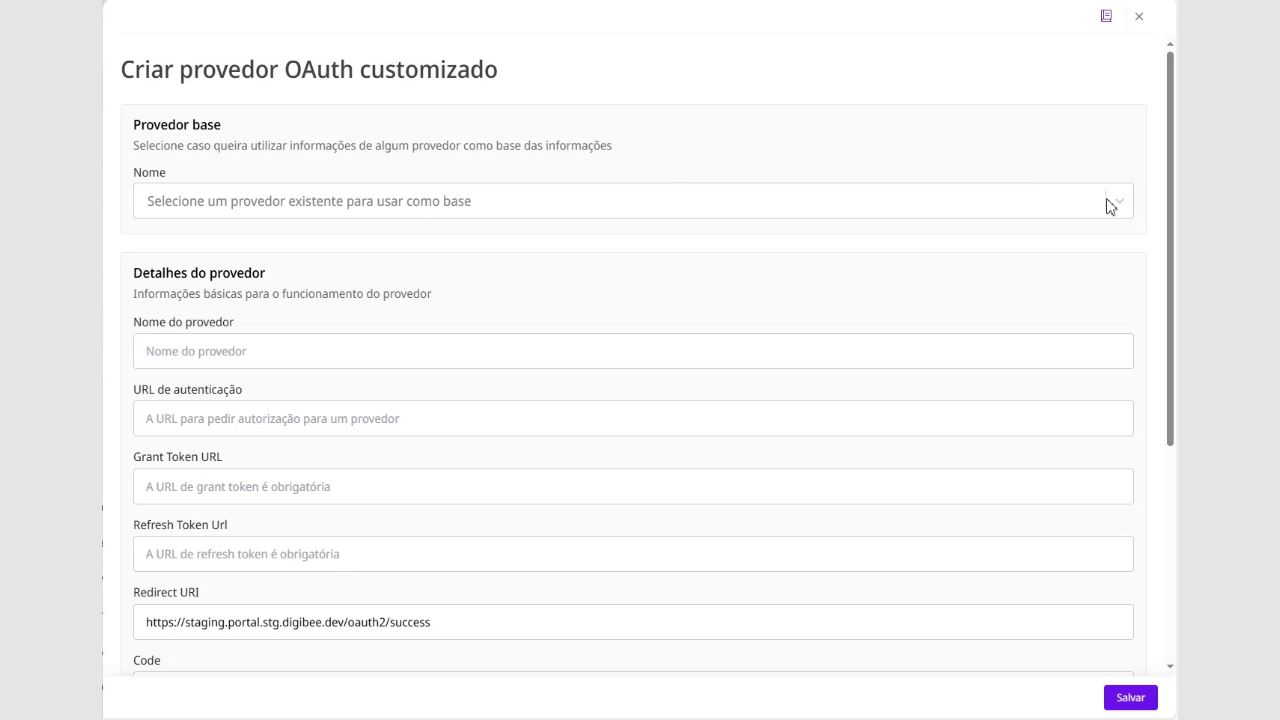This screenshot has width=1280, height=720.
Task: Focus the Nome do provedor input field
Action: pos(632,351)
